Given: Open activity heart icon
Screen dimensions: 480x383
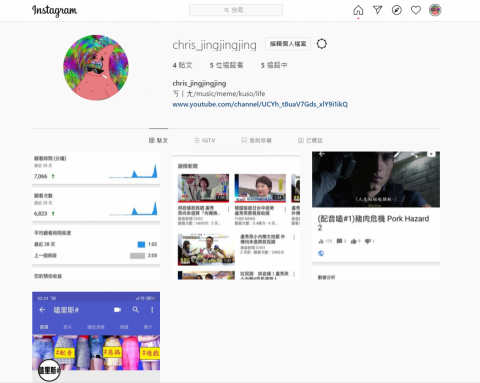Looking at the screenshot, I should pos(416,10).
